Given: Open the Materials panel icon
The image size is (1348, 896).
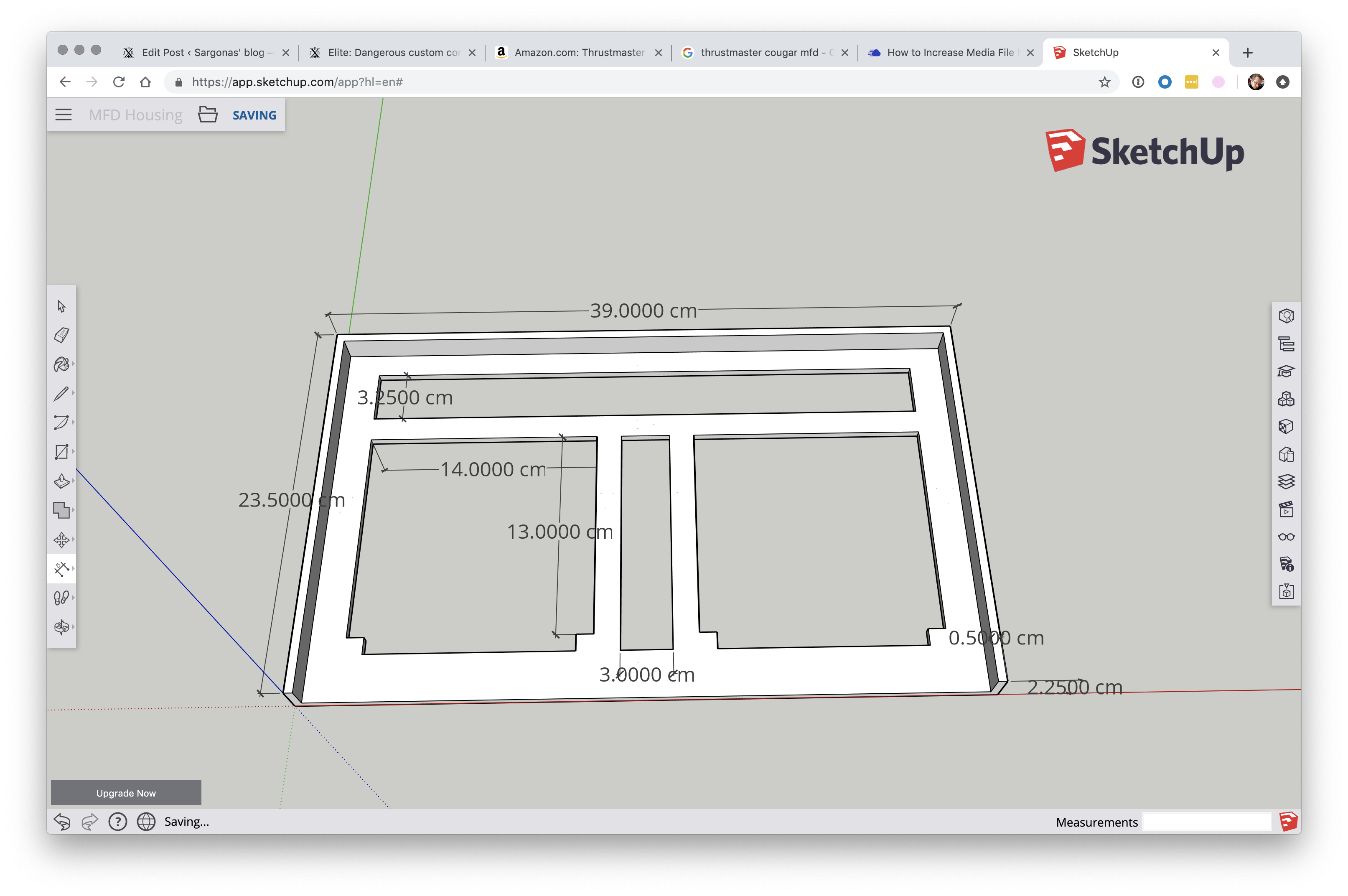Looking at the screenshot, I should click(x=1286, y=427).
